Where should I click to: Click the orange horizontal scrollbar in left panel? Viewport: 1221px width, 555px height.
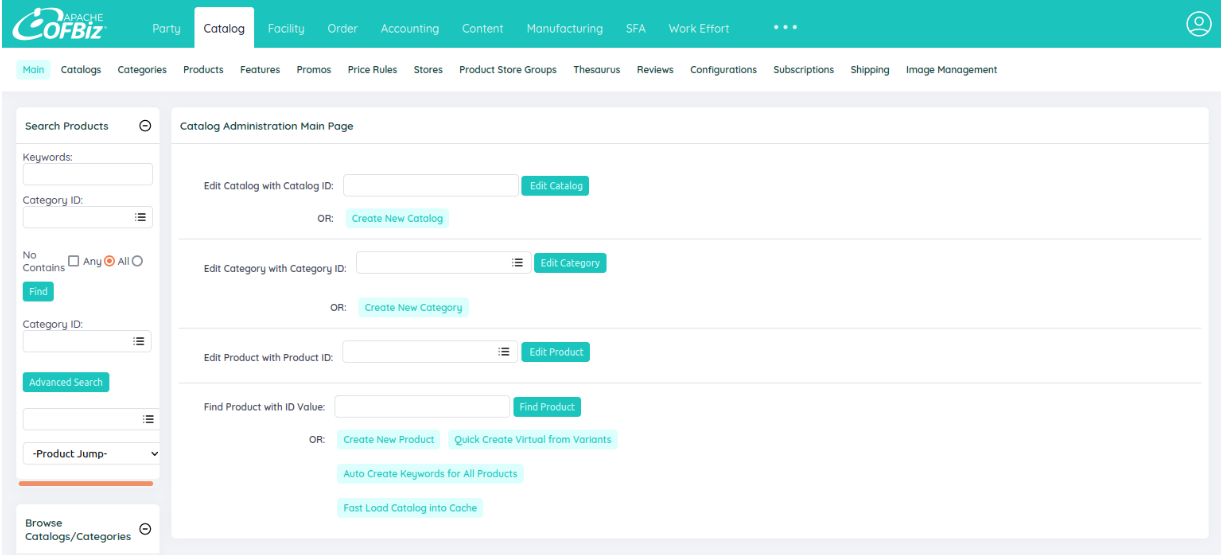point(86,483)
